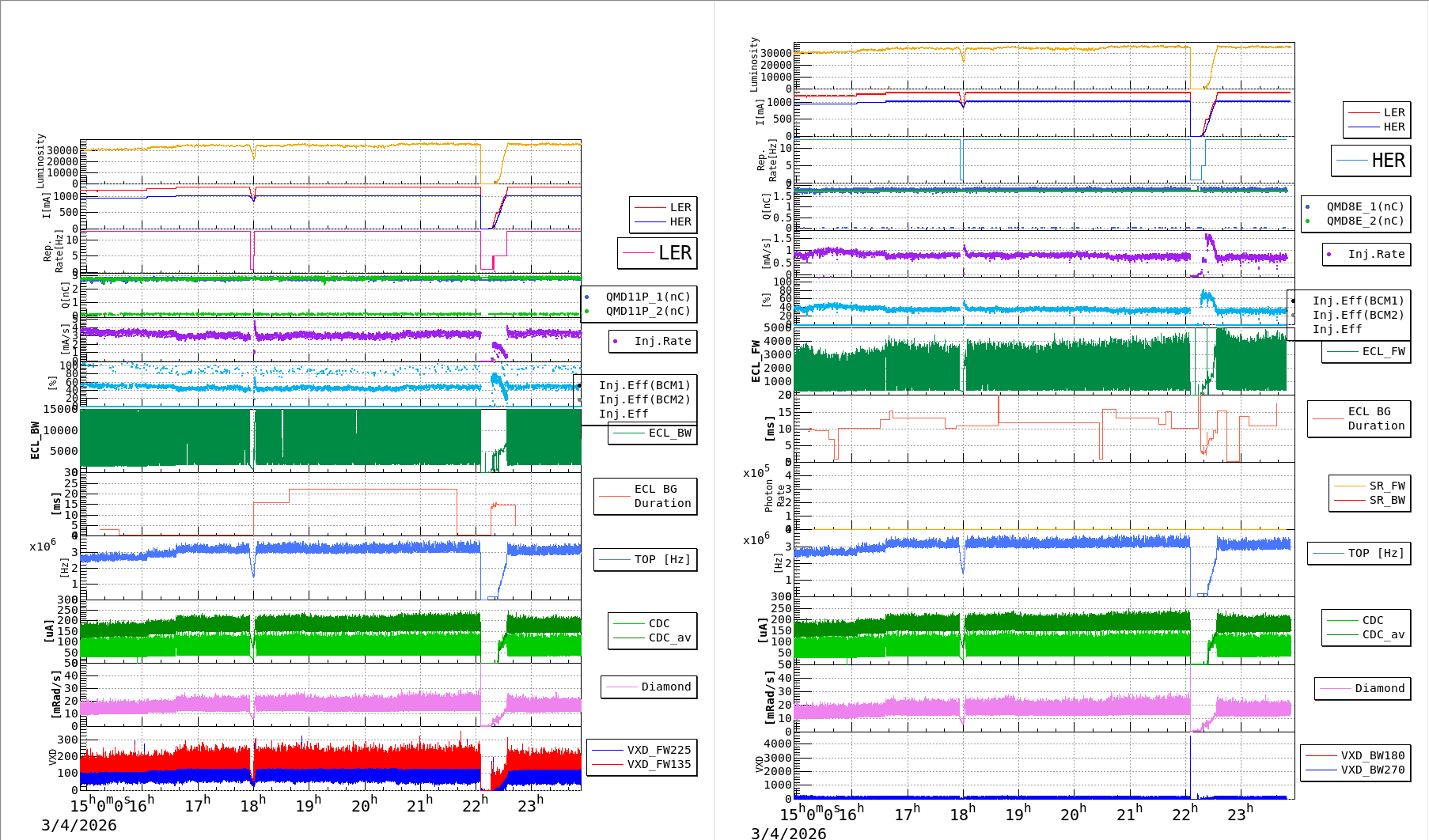Select the ECL_FW legend entry
Image resolution: width=1429 pixels, height=840 pixels.
[1366, 351]
